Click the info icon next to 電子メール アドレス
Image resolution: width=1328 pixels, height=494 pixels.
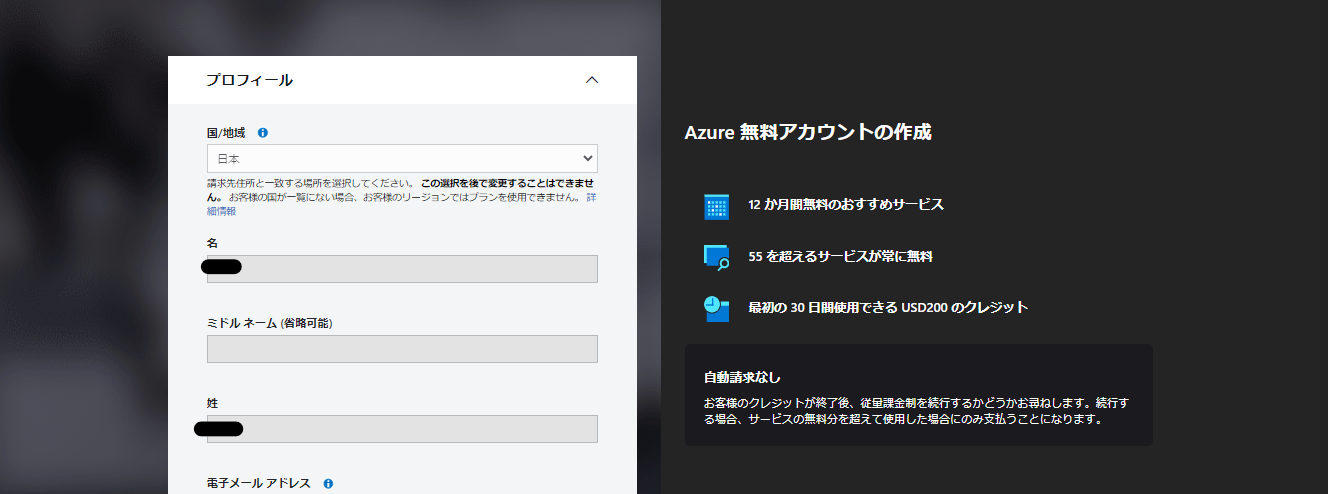click(x=328, y=483)
